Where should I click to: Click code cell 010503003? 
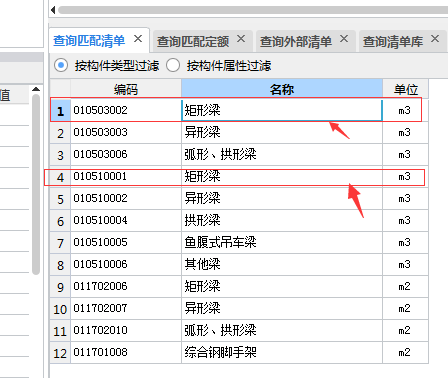point(126,132)
